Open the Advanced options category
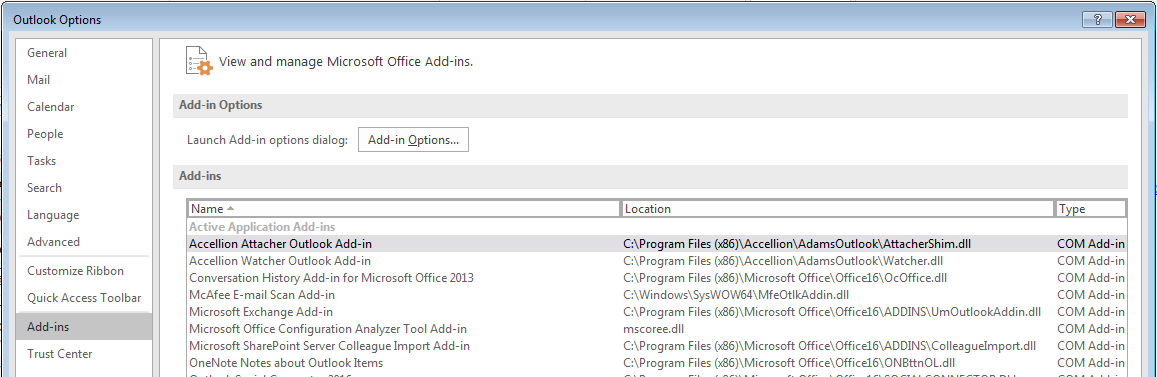The height and width of the screenshot is (377, 1157). coord(84,242)
